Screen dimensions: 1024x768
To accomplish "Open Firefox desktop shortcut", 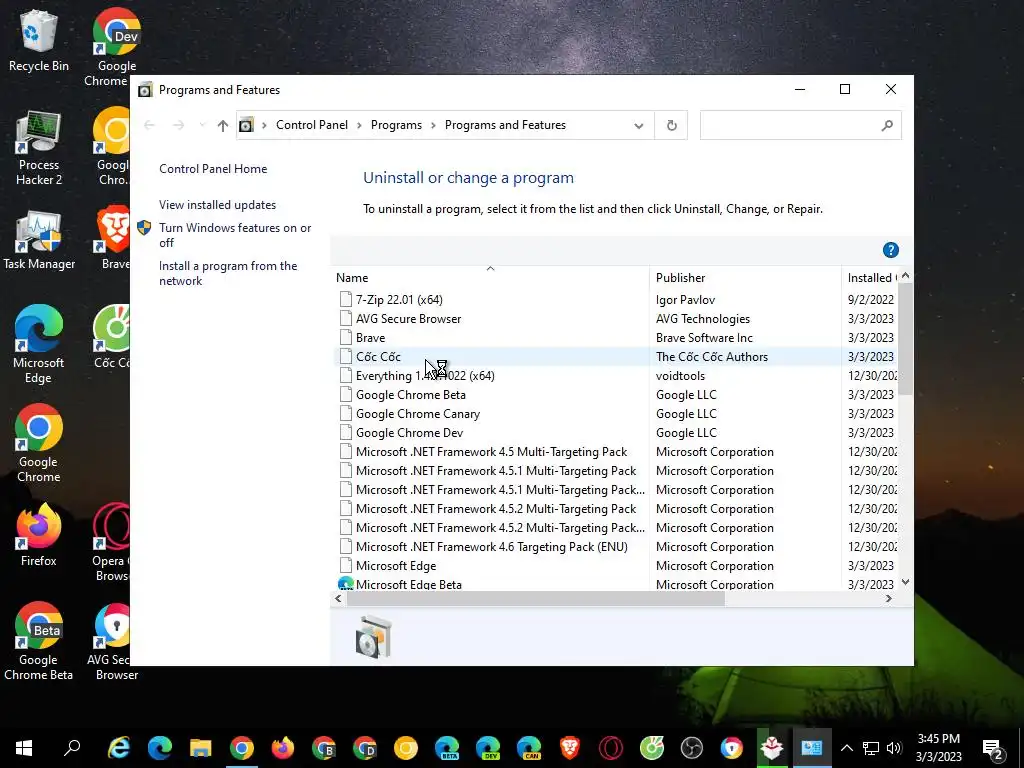I will coord(39,534).
